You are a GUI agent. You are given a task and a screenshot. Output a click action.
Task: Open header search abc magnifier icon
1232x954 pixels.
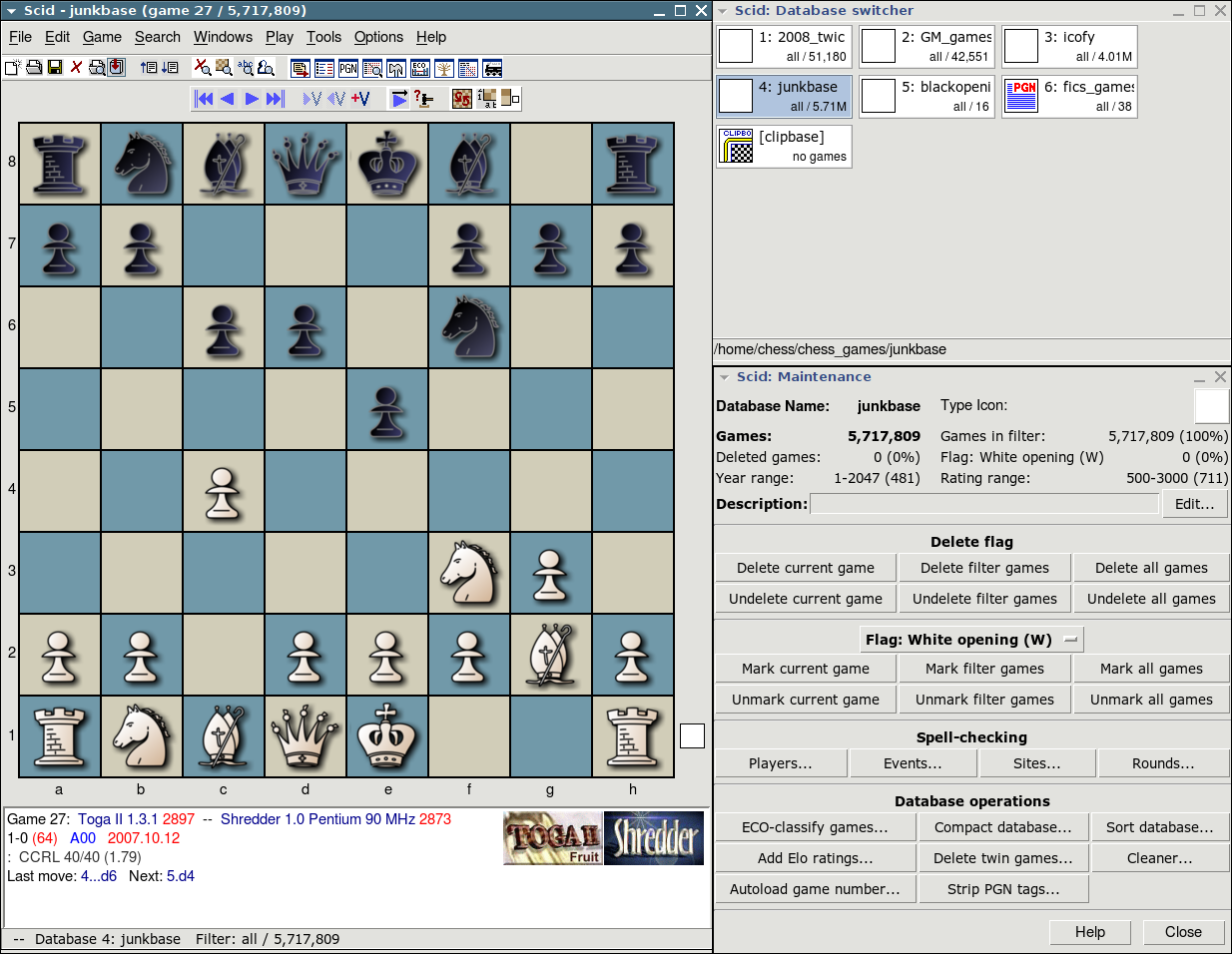[x=246, y=68]
